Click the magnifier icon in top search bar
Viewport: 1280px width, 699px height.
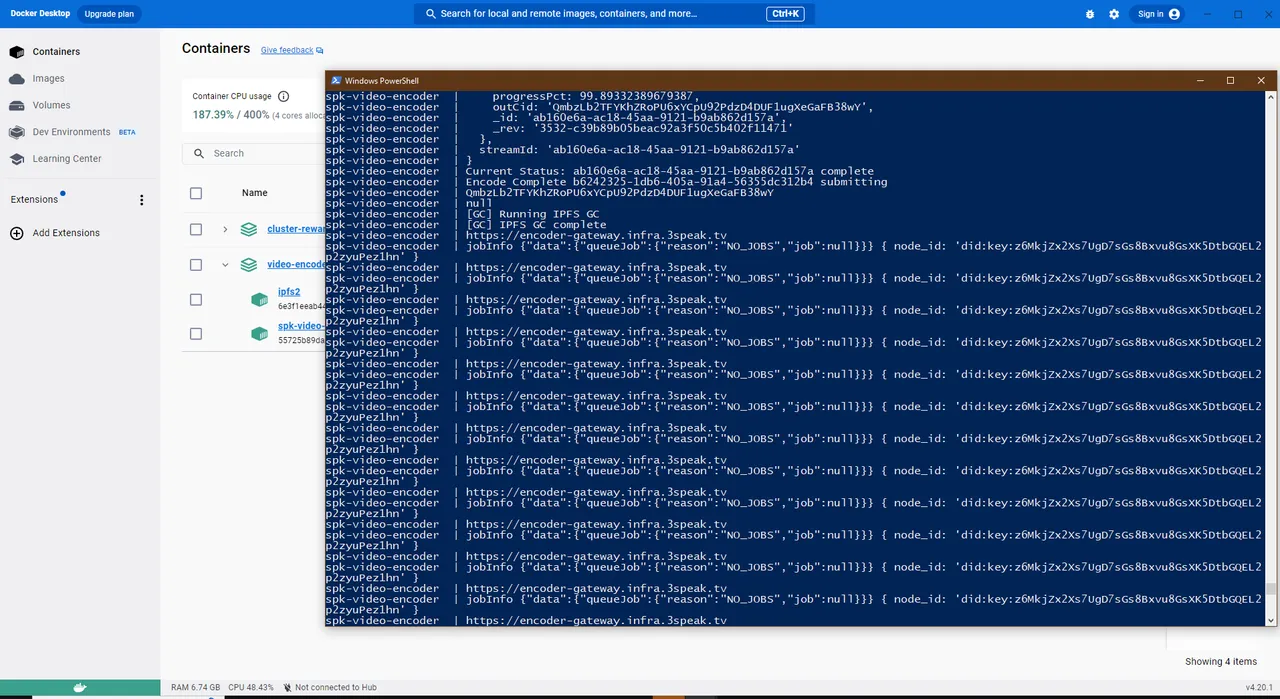pyautogui.click(x=431, y=14)
